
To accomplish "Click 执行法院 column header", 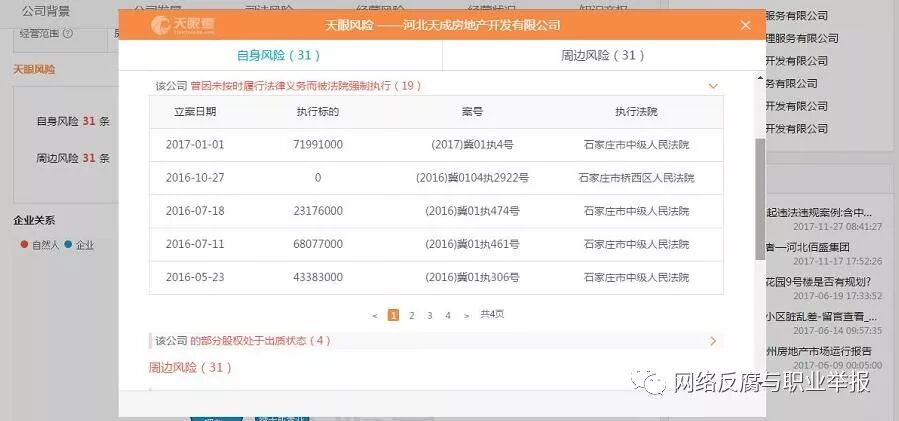I will [x=636, y=112].
